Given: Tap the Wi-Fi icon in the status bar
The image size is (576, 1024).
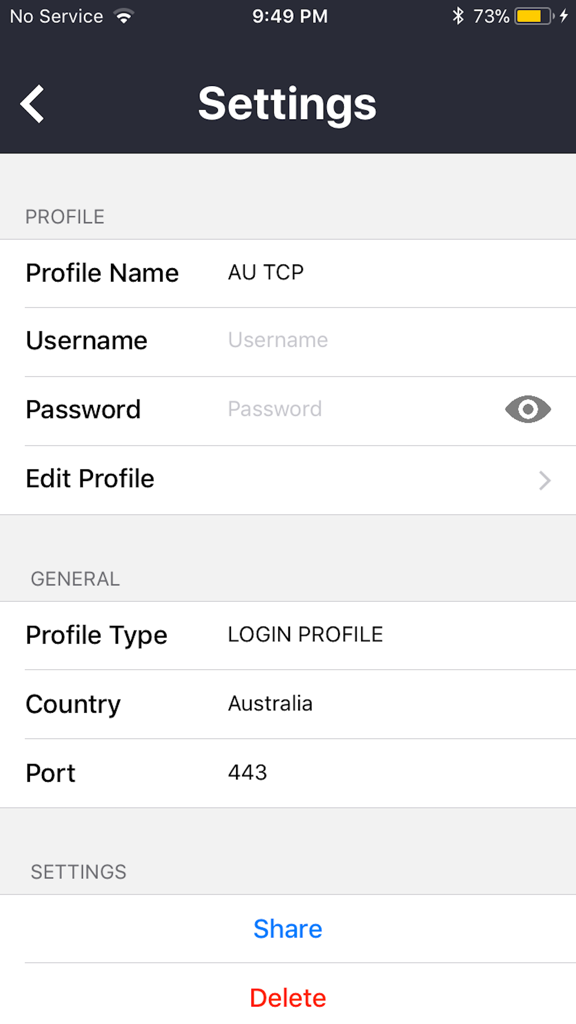Looking at the screenshot, I should 124,15.
